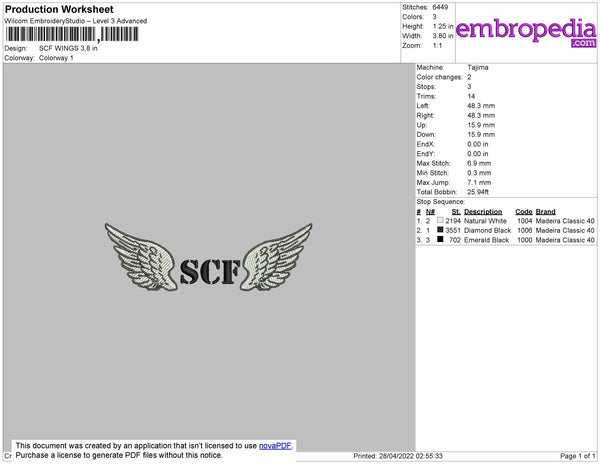Select the zoom value '1:1'
This screenshot has height=464, width=600.
437,46
